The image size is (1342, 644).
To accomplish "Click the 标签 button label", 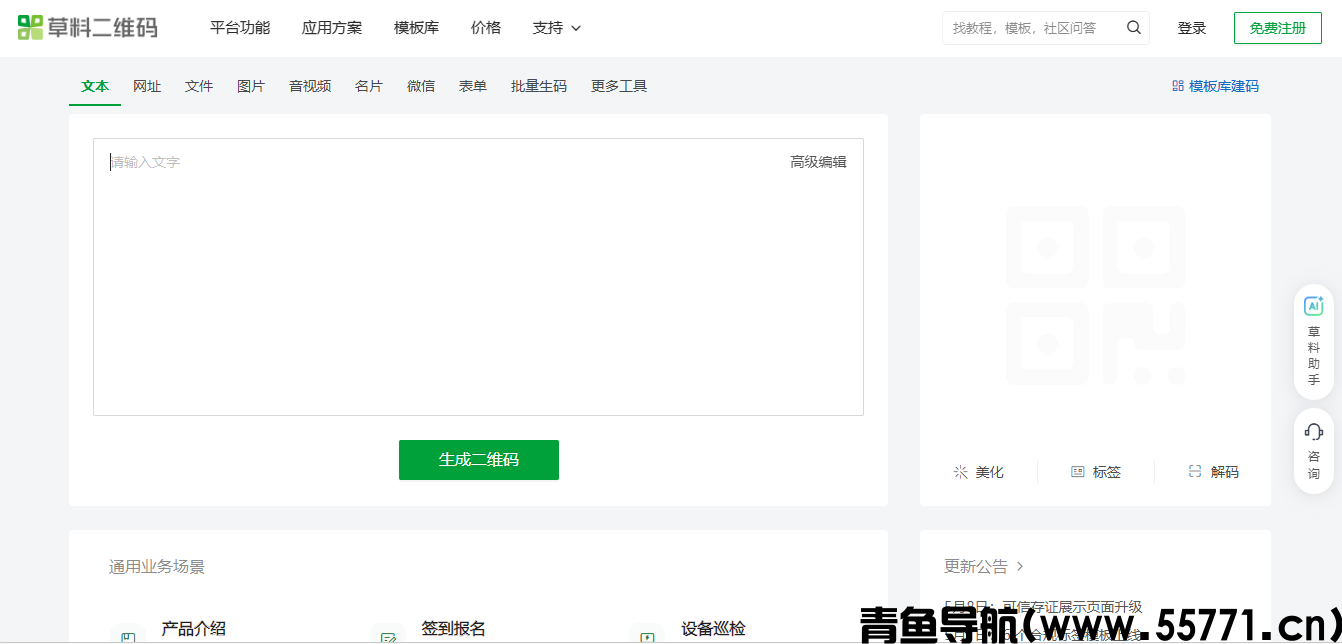I will [x=1107, y=472].
